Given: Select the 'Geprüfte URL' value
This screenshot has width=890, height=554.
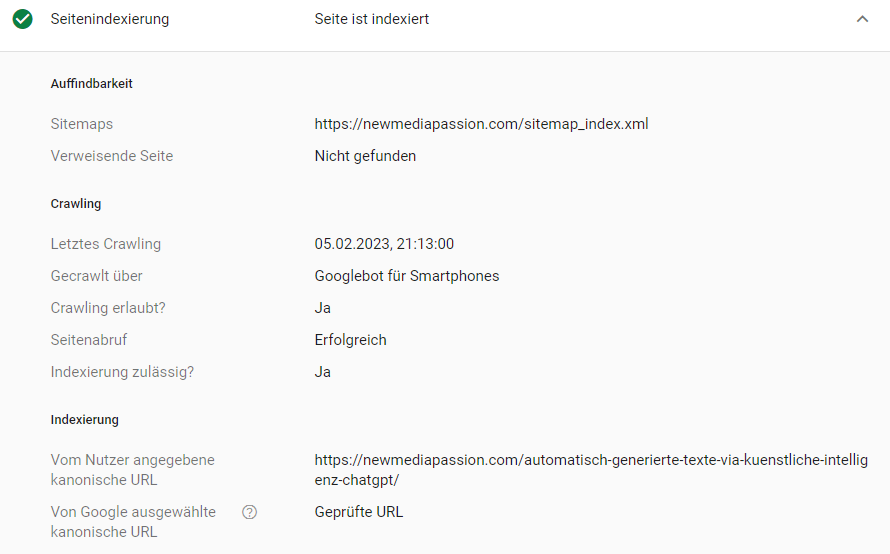Looking at the screenshot, I should coord(359,511).
